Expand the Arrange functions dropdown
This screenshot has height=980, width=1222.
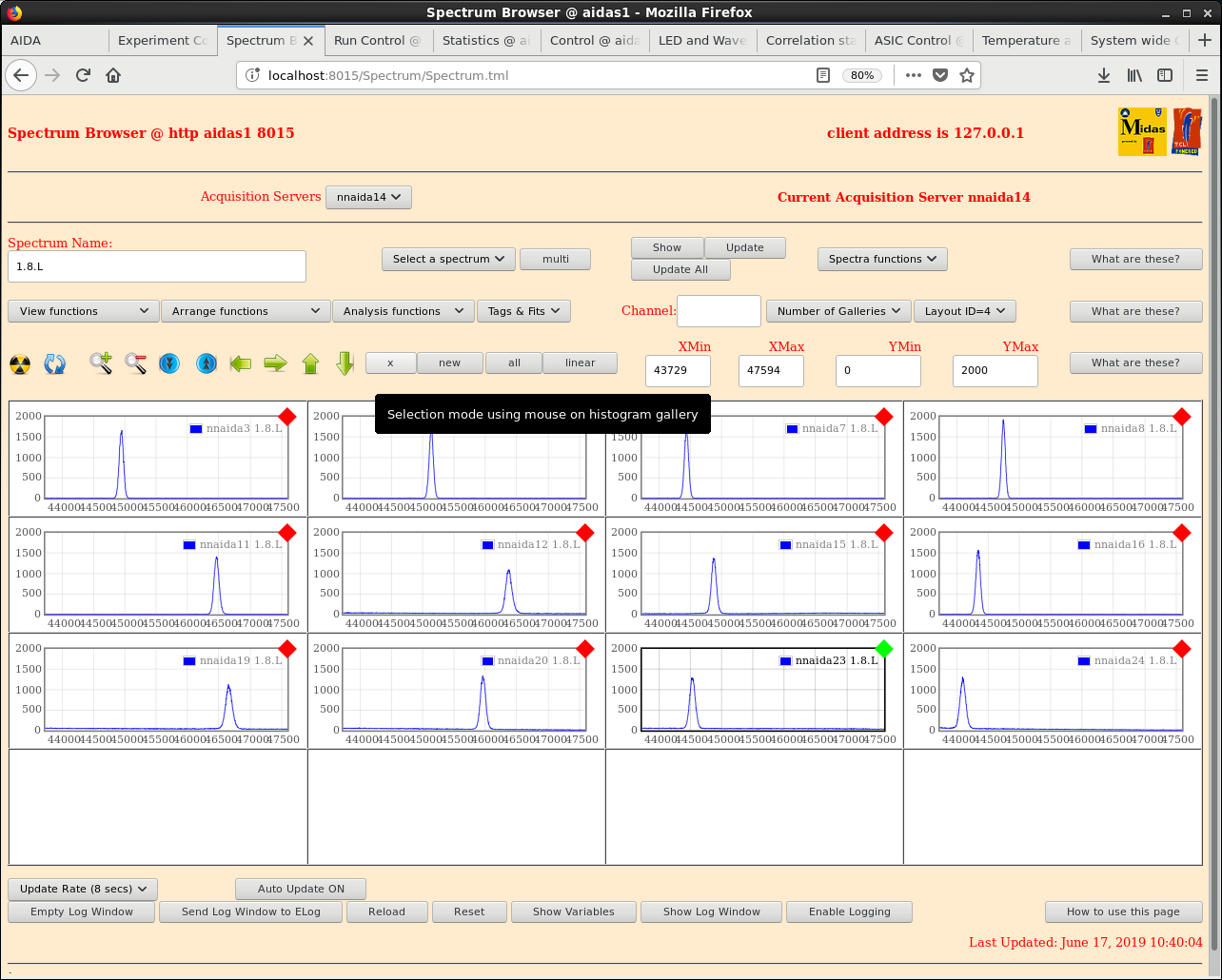(x=246, y=311)
